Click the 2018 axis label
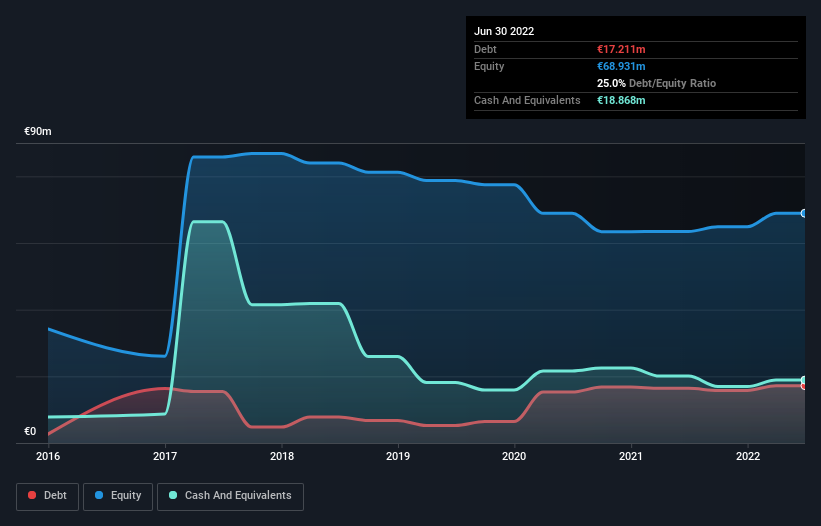The height and width of the screenshot is (526, 821). click(x=282, y=456)
